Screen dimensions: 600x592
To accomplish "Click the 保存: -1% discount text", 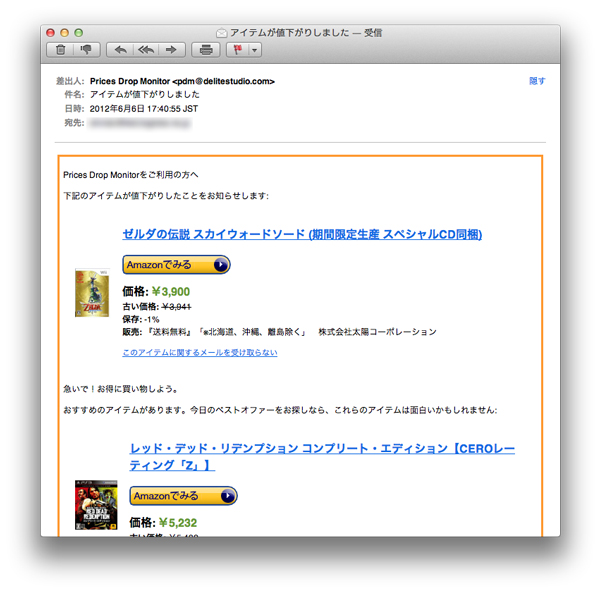I will click(141, 319).
